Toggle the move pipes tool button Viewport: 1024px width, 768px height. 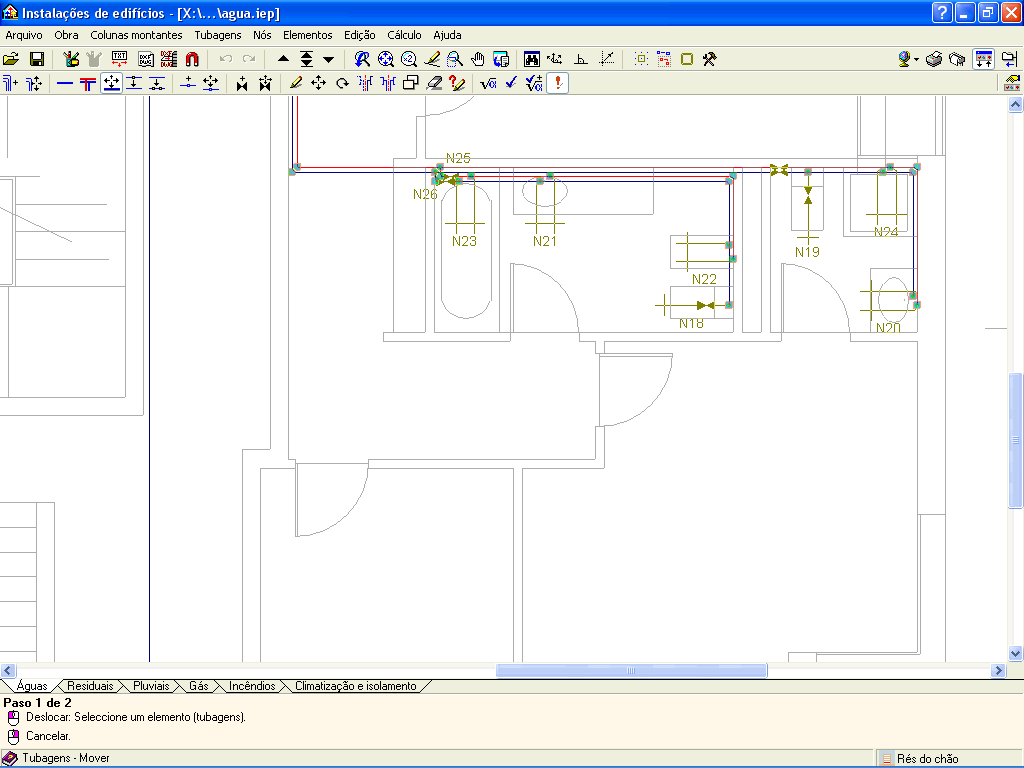(x=111, y=84)
